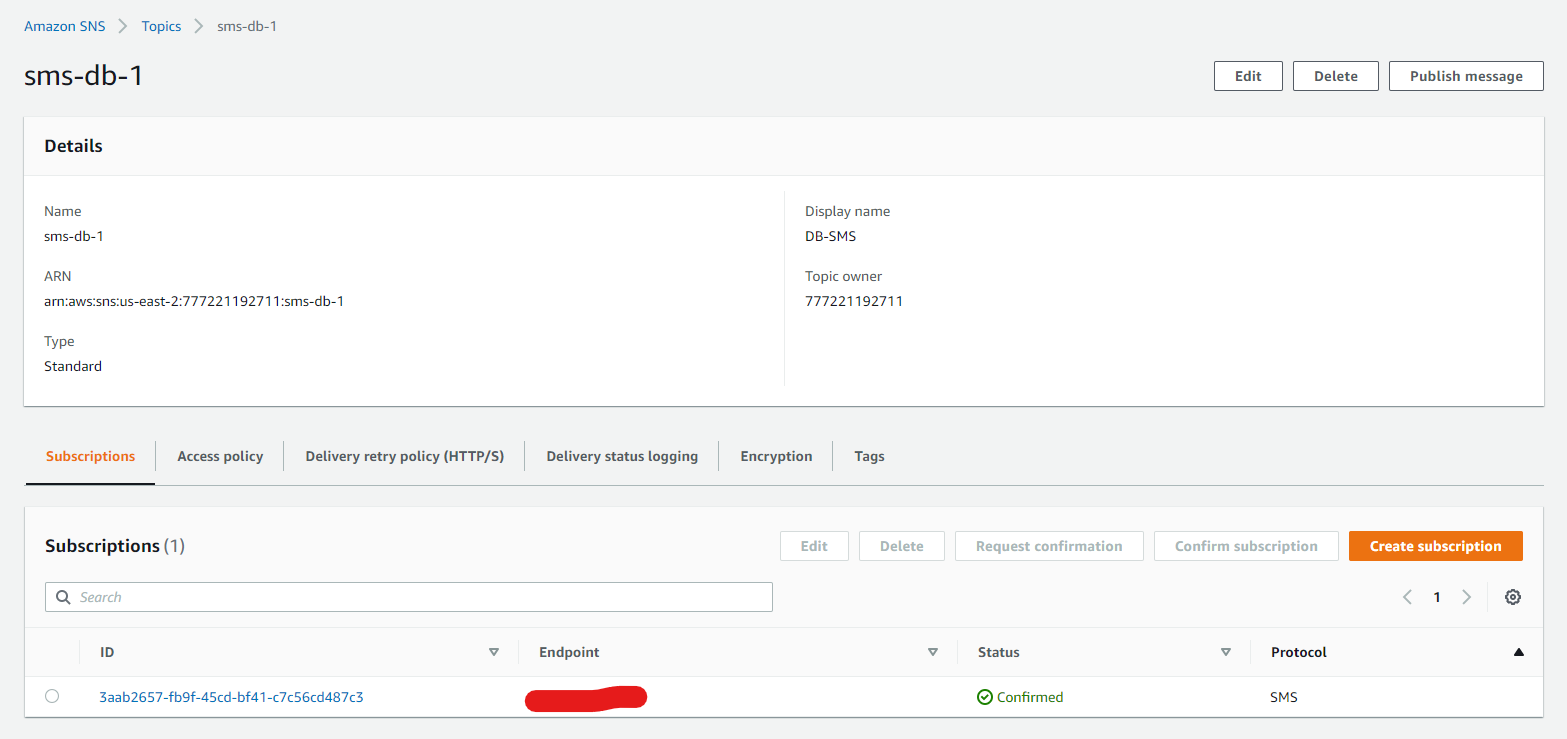Select the subscription row radio button
The image size is (1567, 739).
coord(52,696)
